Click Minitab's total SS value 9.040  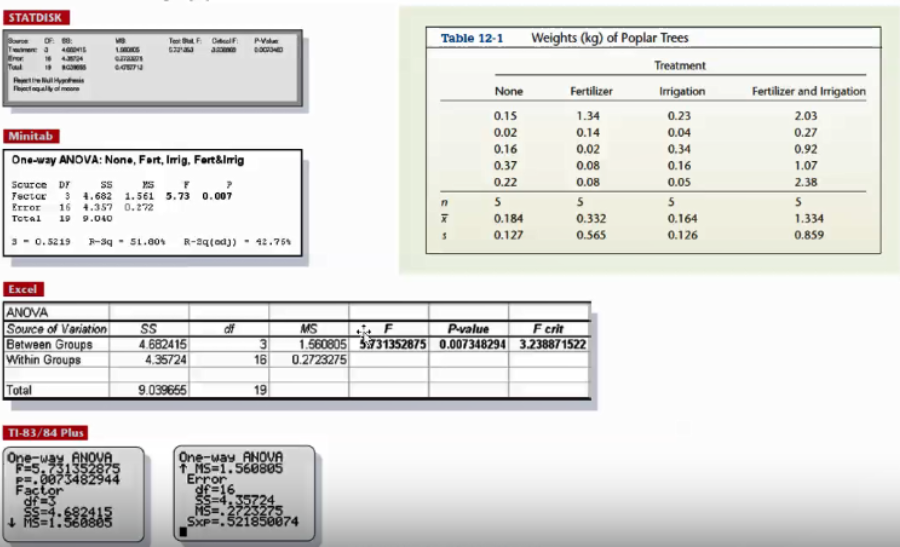[98, 219]
